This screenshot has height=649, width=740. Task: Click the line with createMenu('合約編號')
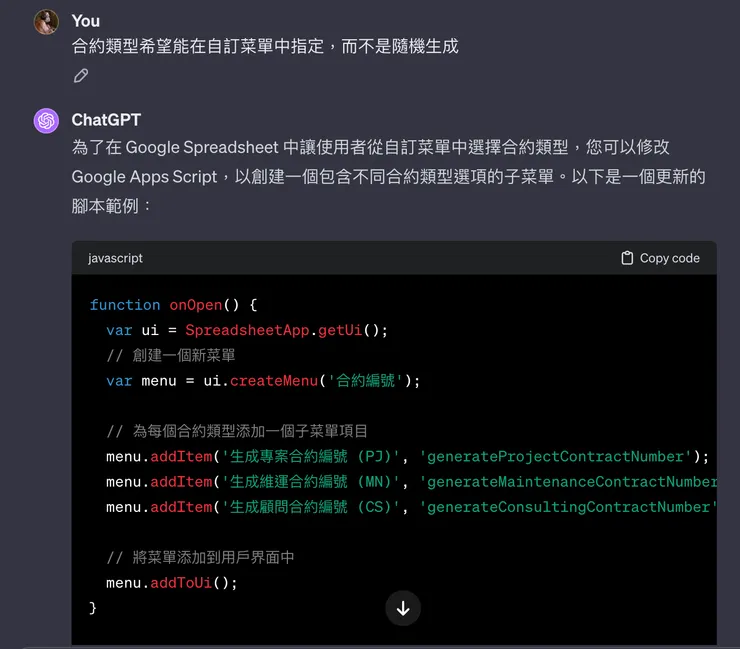[263, 380]
